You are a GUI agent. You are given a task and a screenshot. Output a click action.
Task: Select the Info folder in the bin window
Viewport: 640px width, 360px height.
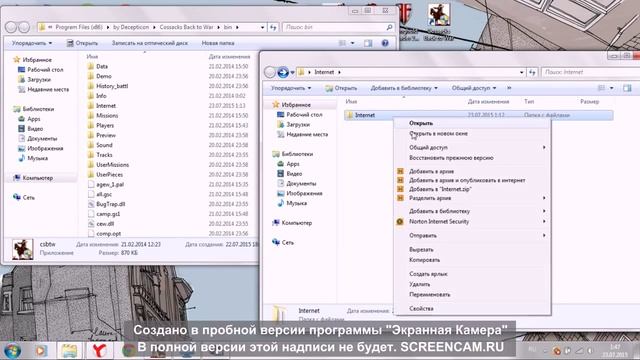(x=101, y=96)
